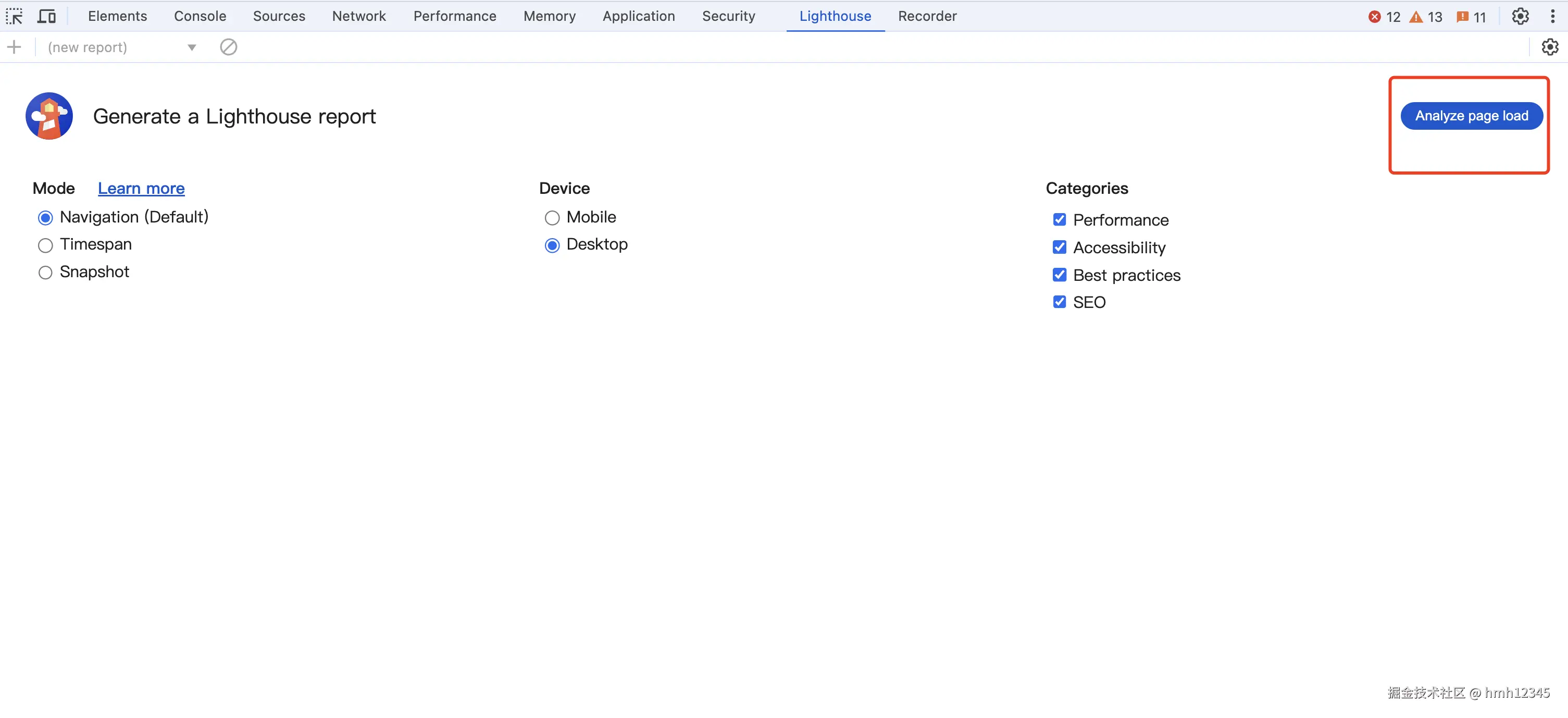Click the yellow warnings count icon
This screenshot has height=718, width=1568.
point(1416,17)
